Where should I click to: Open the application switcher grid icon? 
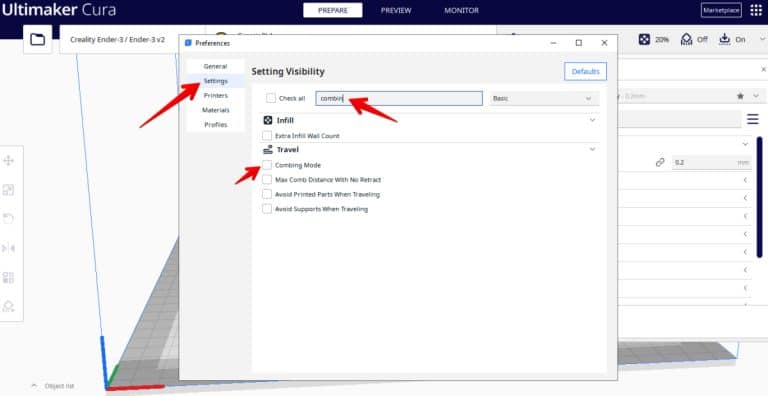756,10
